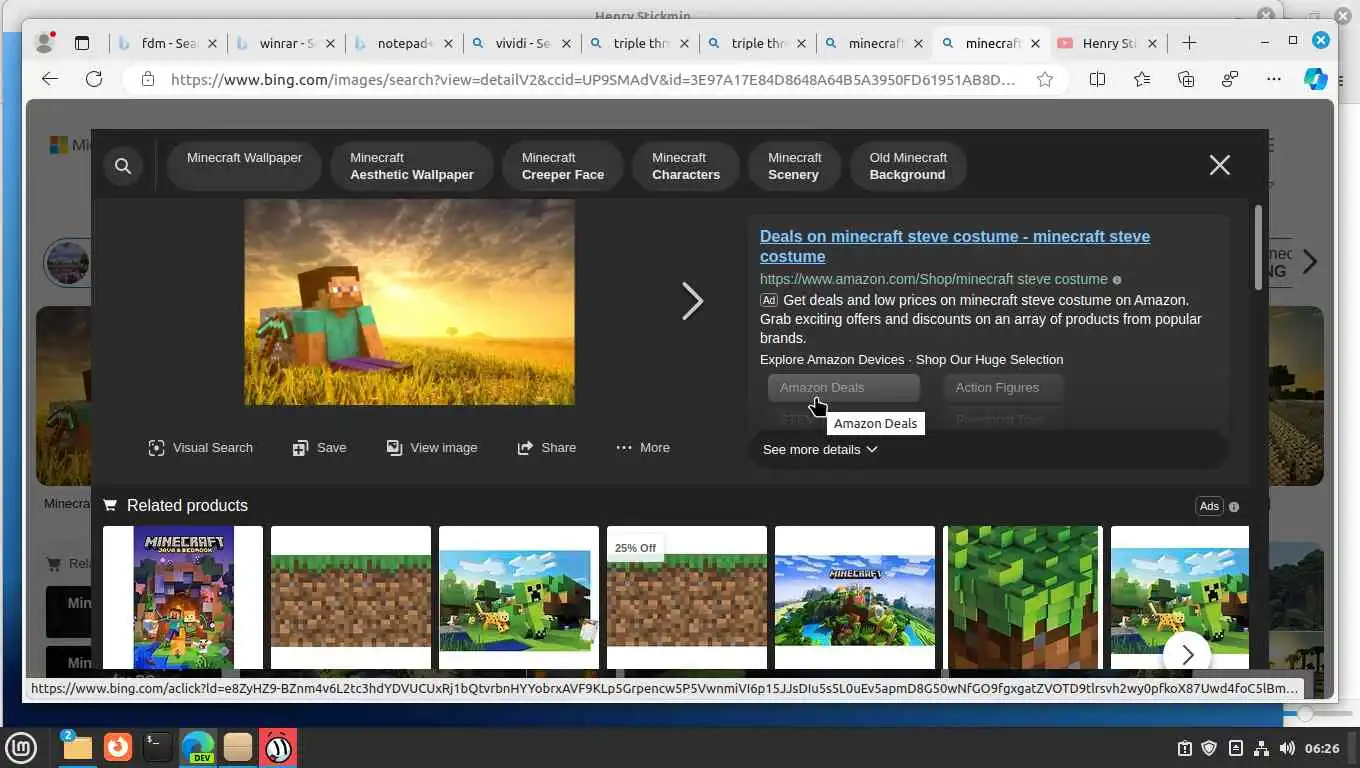Open the amazon.com Shop URL link
Screen dimensions: 1360x768
tap(933, 280)
